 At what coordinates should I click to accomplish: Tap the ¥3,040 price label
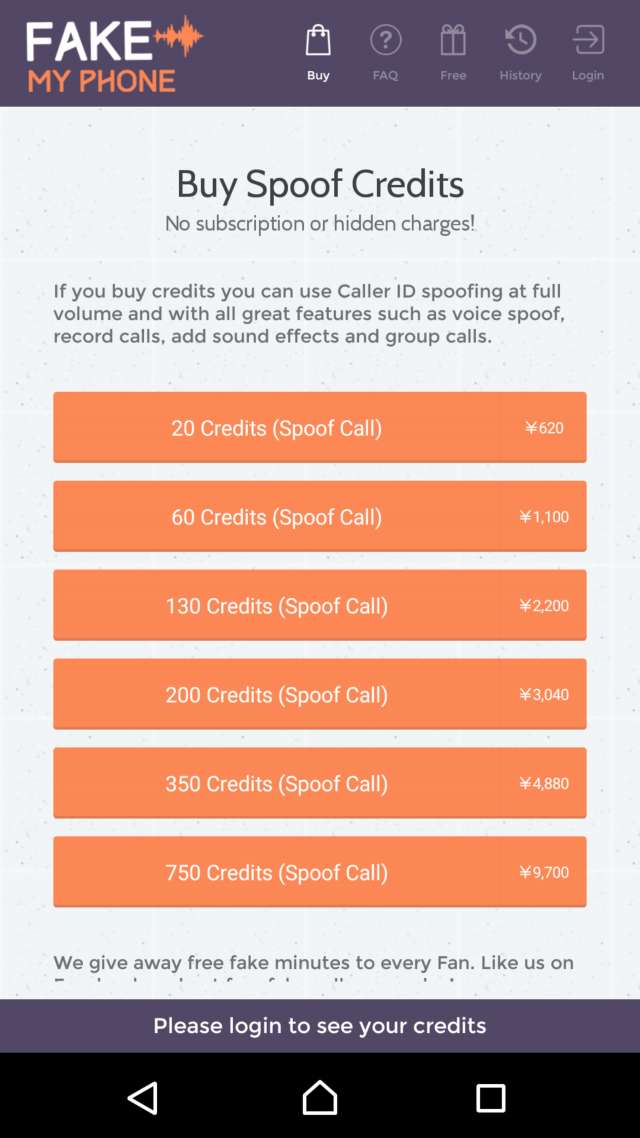(x=544, y=695)
